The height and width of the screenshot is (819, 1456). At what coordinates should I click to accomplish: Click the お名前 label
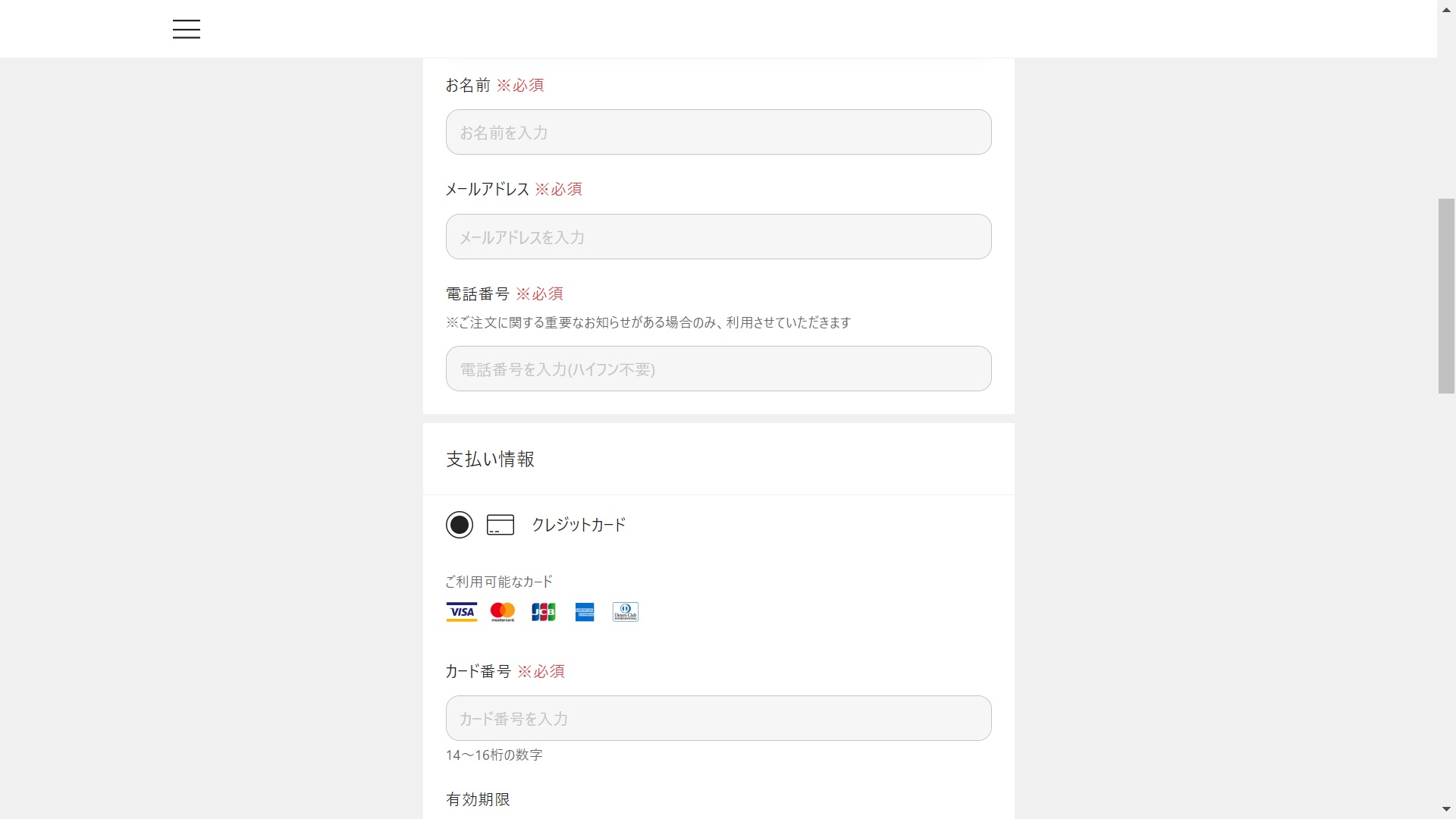[468, 85]
